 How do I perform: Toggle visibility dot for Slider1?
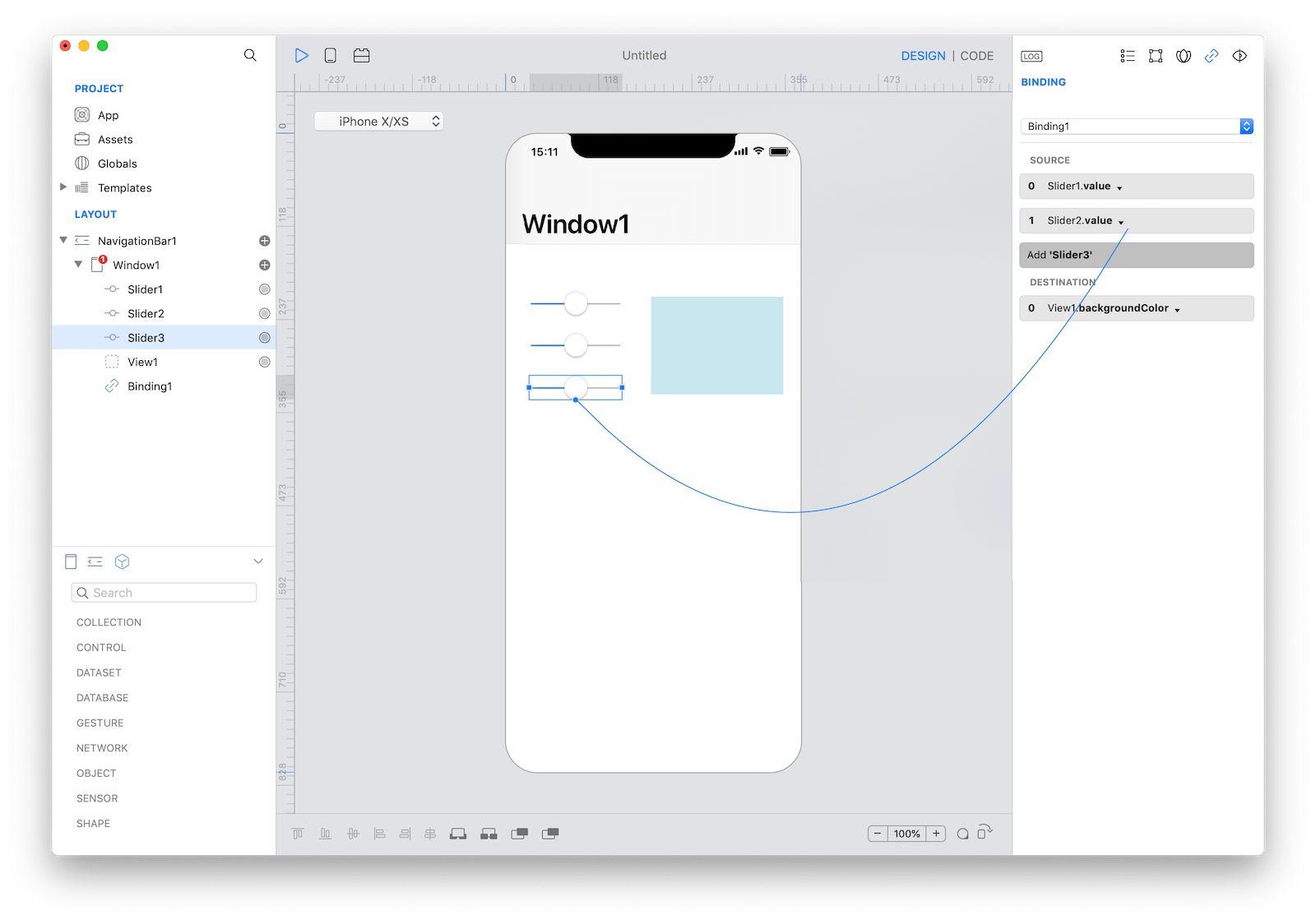click(x=265, y=289)
